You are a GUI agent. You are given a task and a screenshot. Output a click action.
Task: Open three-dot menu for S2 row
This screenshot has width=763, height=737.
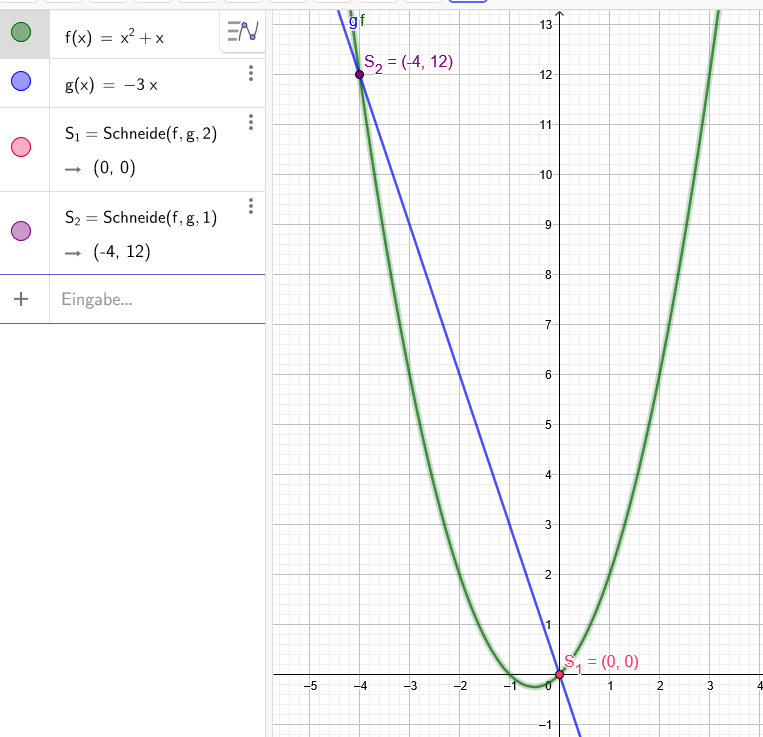click(x=251, y=206)
